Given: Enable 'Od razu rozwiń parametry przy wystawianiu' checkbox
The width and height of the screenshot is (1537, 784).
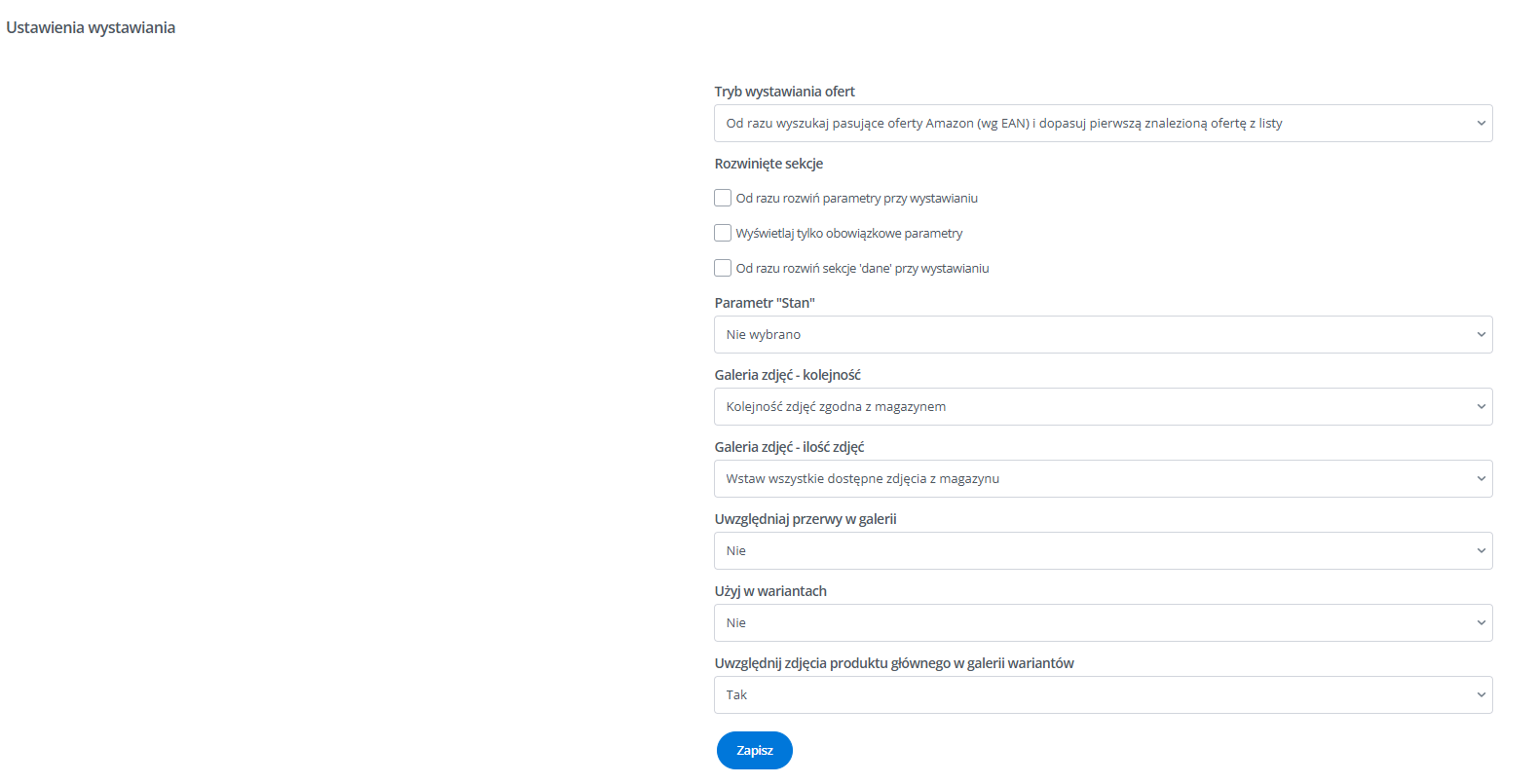Looking at the screenshot, I should (x=723, y=199).
